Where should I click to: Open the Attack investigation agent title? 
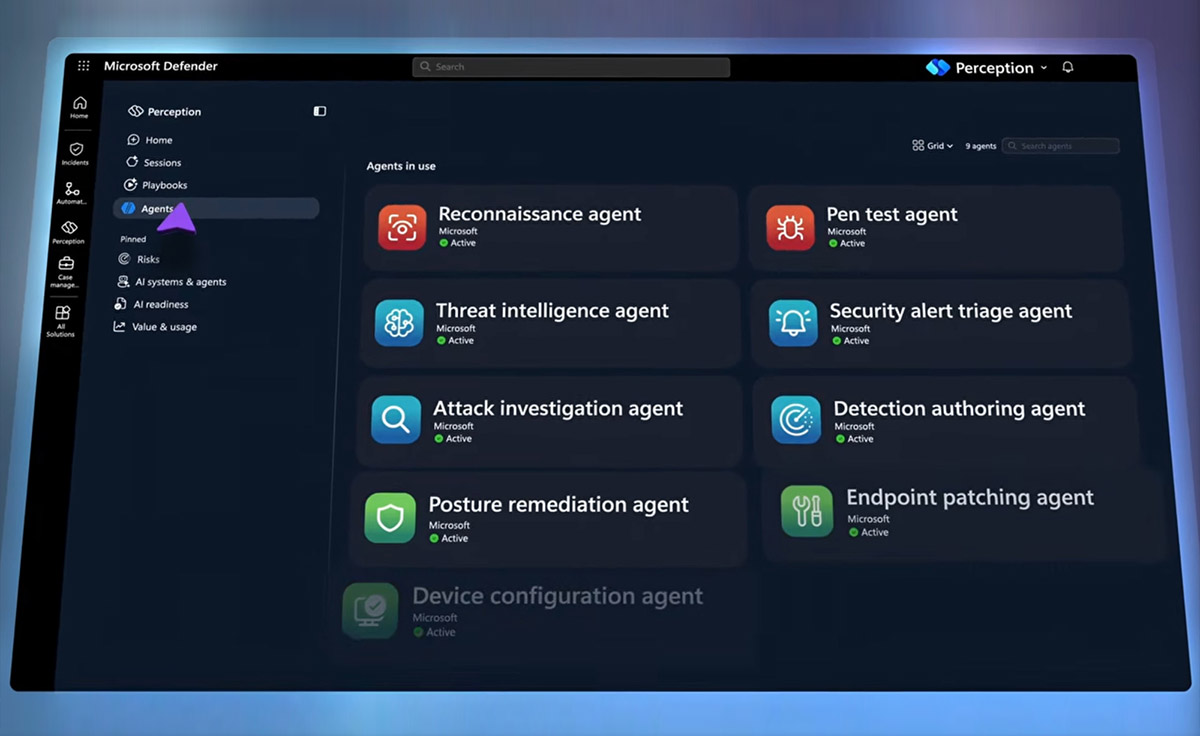558,408
